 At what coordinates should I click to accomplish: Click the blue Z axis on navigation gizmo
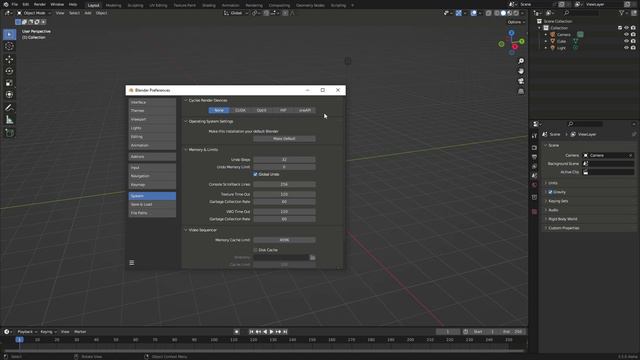click(x=511, y=33)
